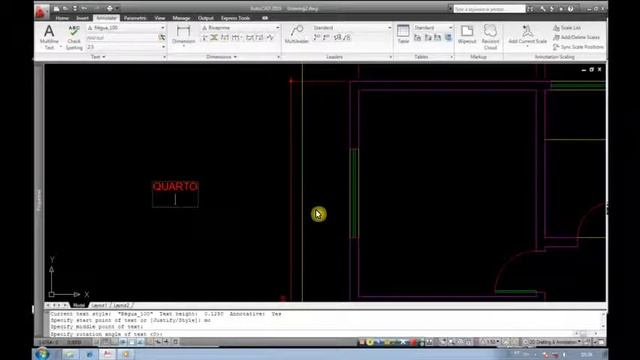Image resolution: width=640 pixels, height=360 pixels.
Task: Switch to the Parametric ribbon tab
Action: click(135, 18)
